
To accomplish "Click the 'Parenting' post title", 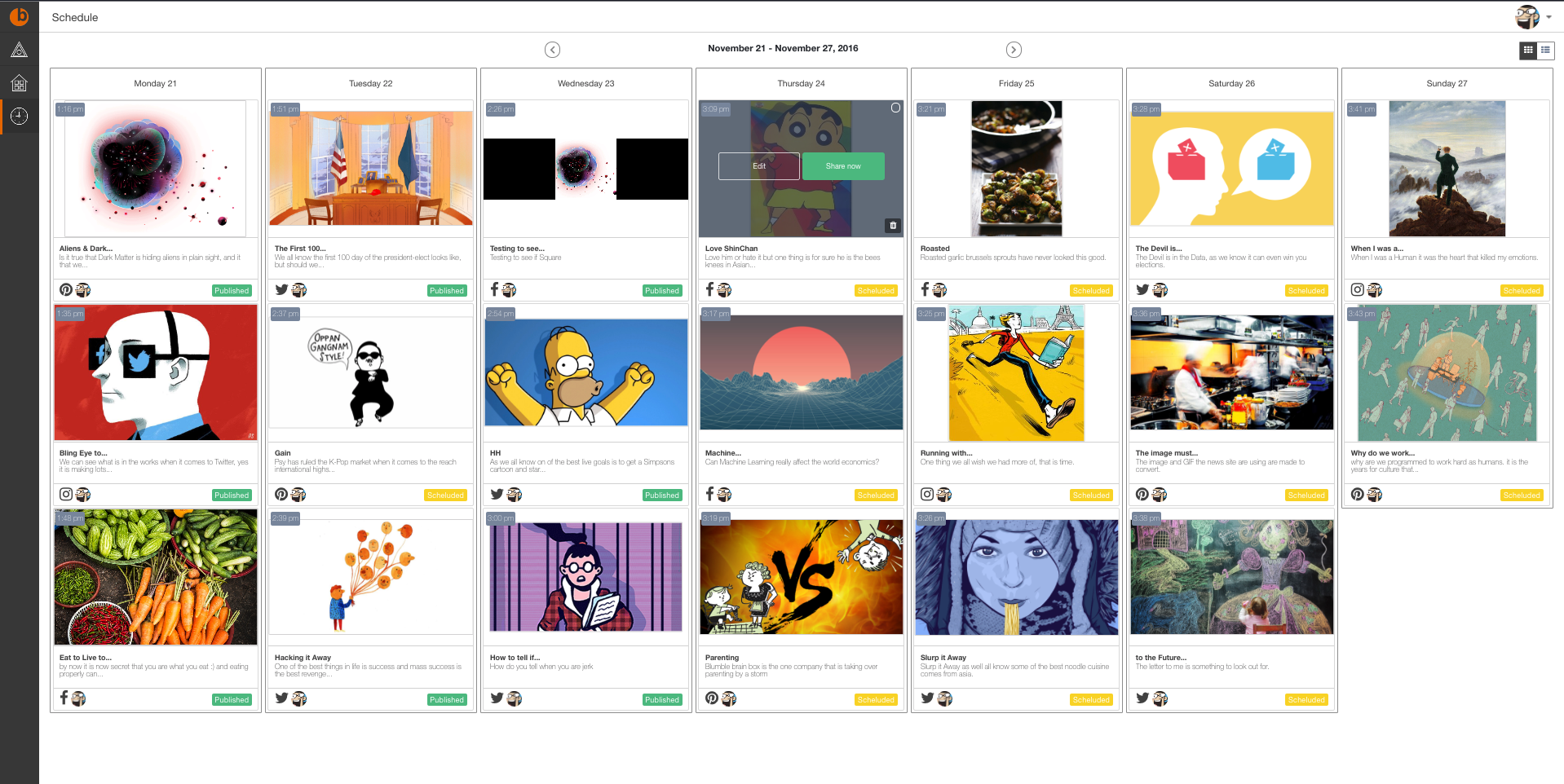I will (x=722, y=658).
